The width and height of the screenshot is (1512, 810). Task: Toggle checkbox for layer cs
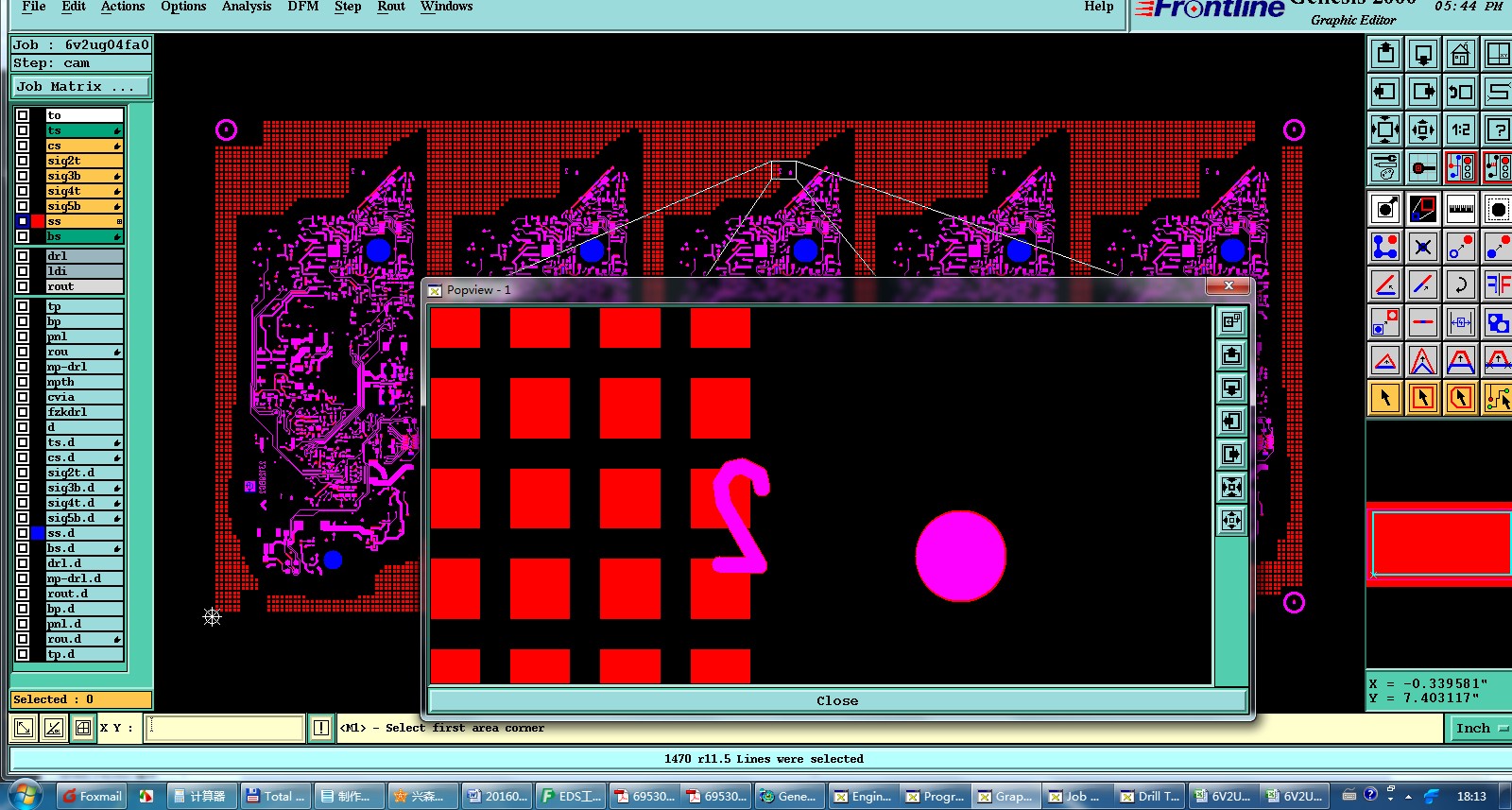point(23,146)
